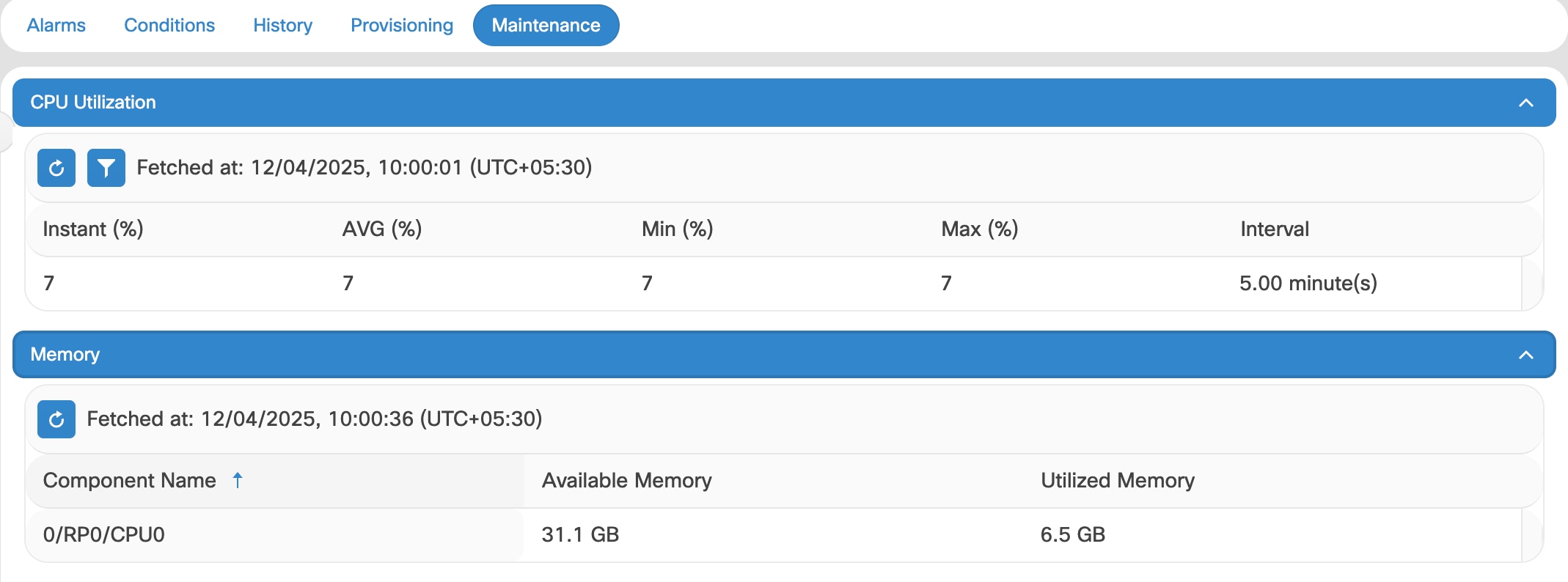This screenshot has height=582, width=1568.
Task: Click the 5.00 minute(s) interval cell
Action: (1308, 284)
